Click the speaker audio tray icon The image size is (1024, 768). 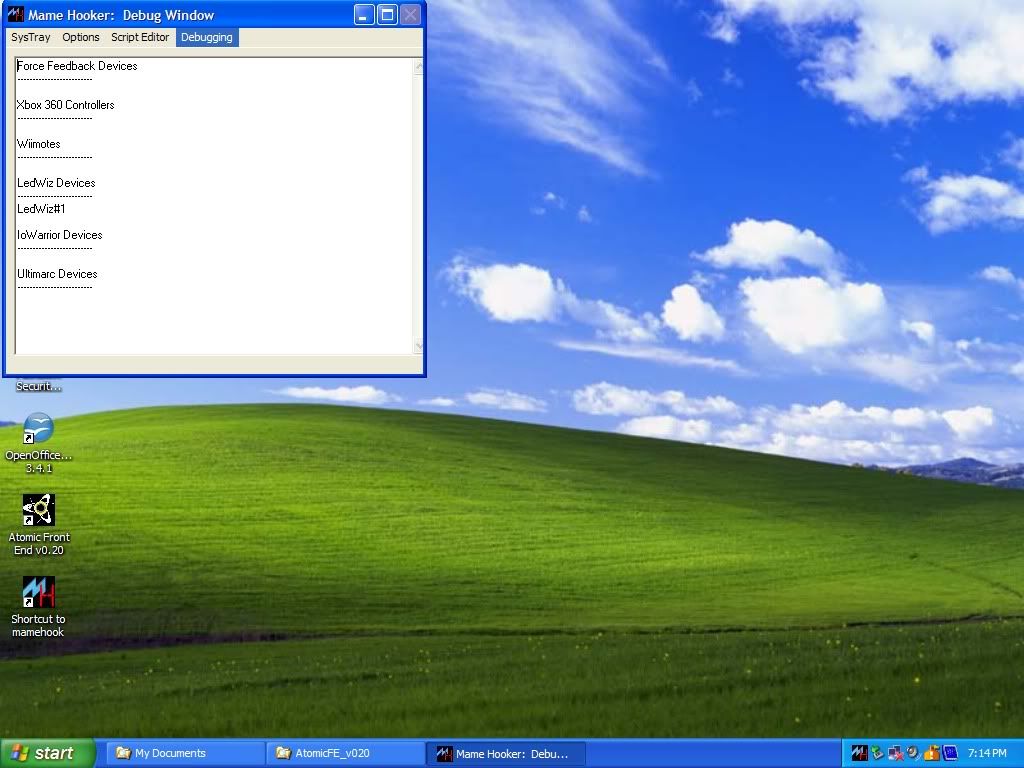coord(913,754)
